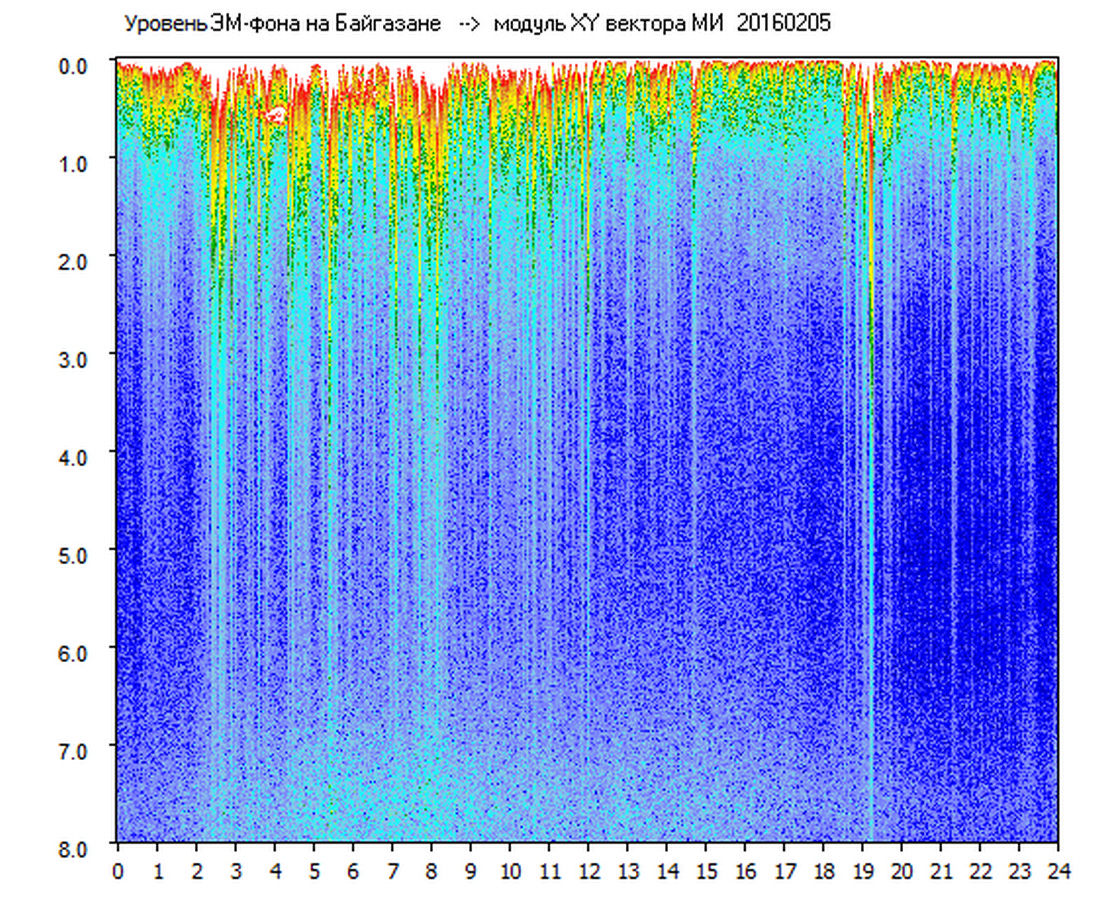Click hour 12 on the horizontal axis

pyautogui.click(x=589, y=870)
